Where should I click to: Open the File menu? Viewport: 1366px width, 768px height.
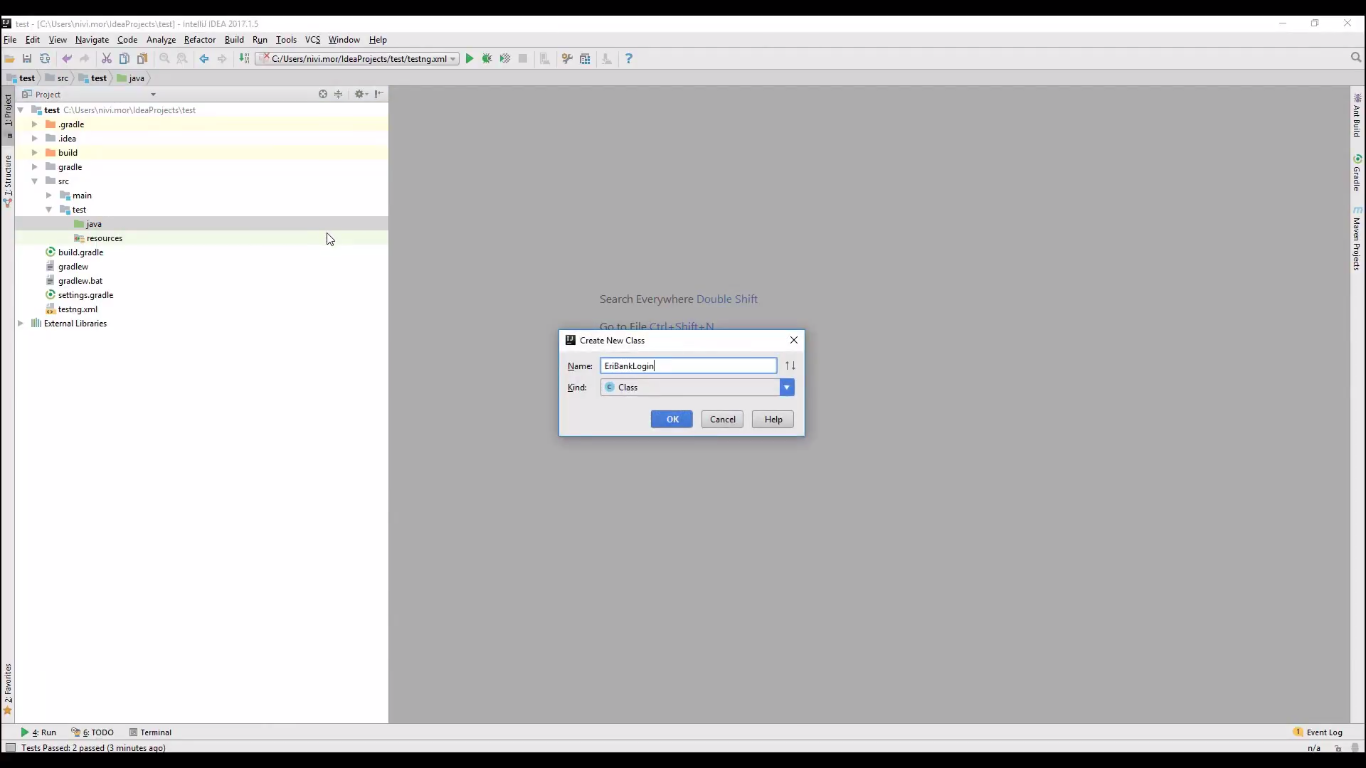click(10, 40)
